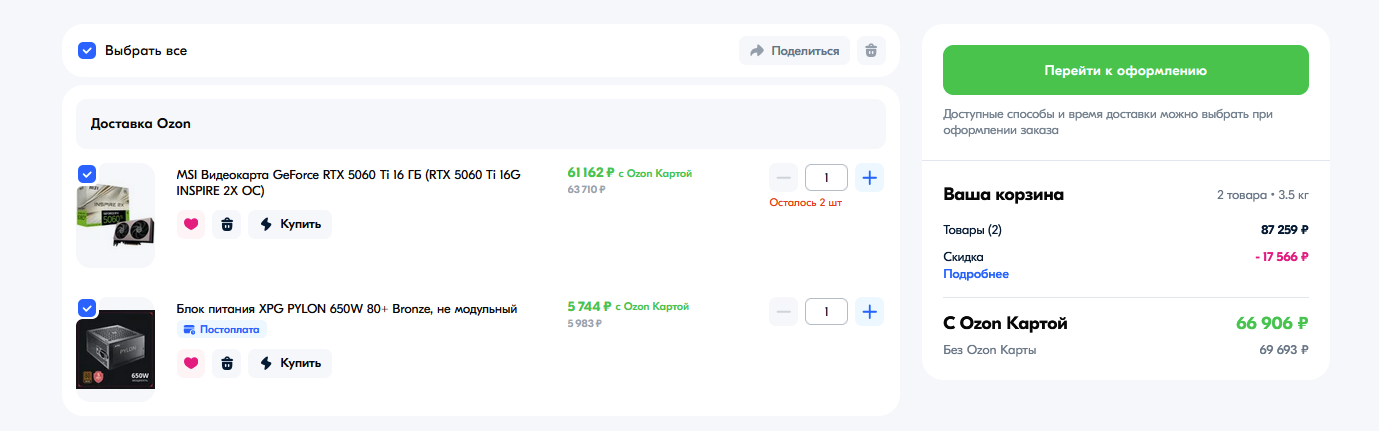Click the old price '5 983 ₽'

point(586,323)
